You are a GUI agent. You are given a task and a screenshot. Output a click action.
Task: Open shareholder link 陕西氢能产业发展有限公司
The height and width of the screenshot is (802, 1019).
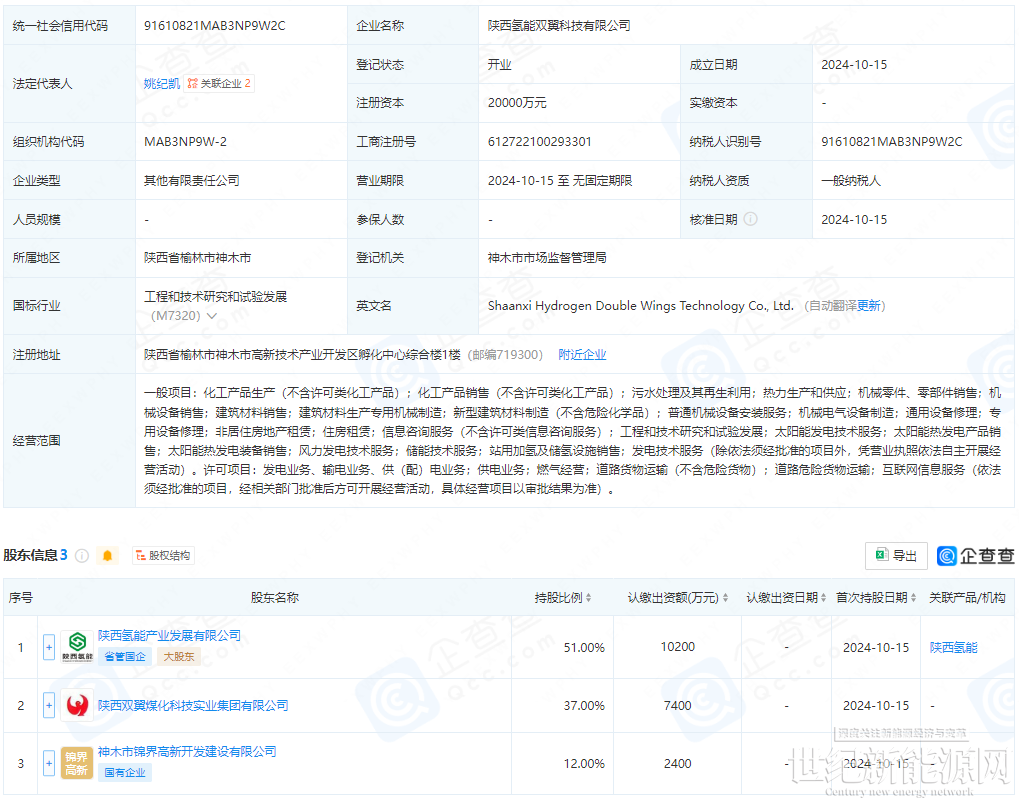coord(170,636)
